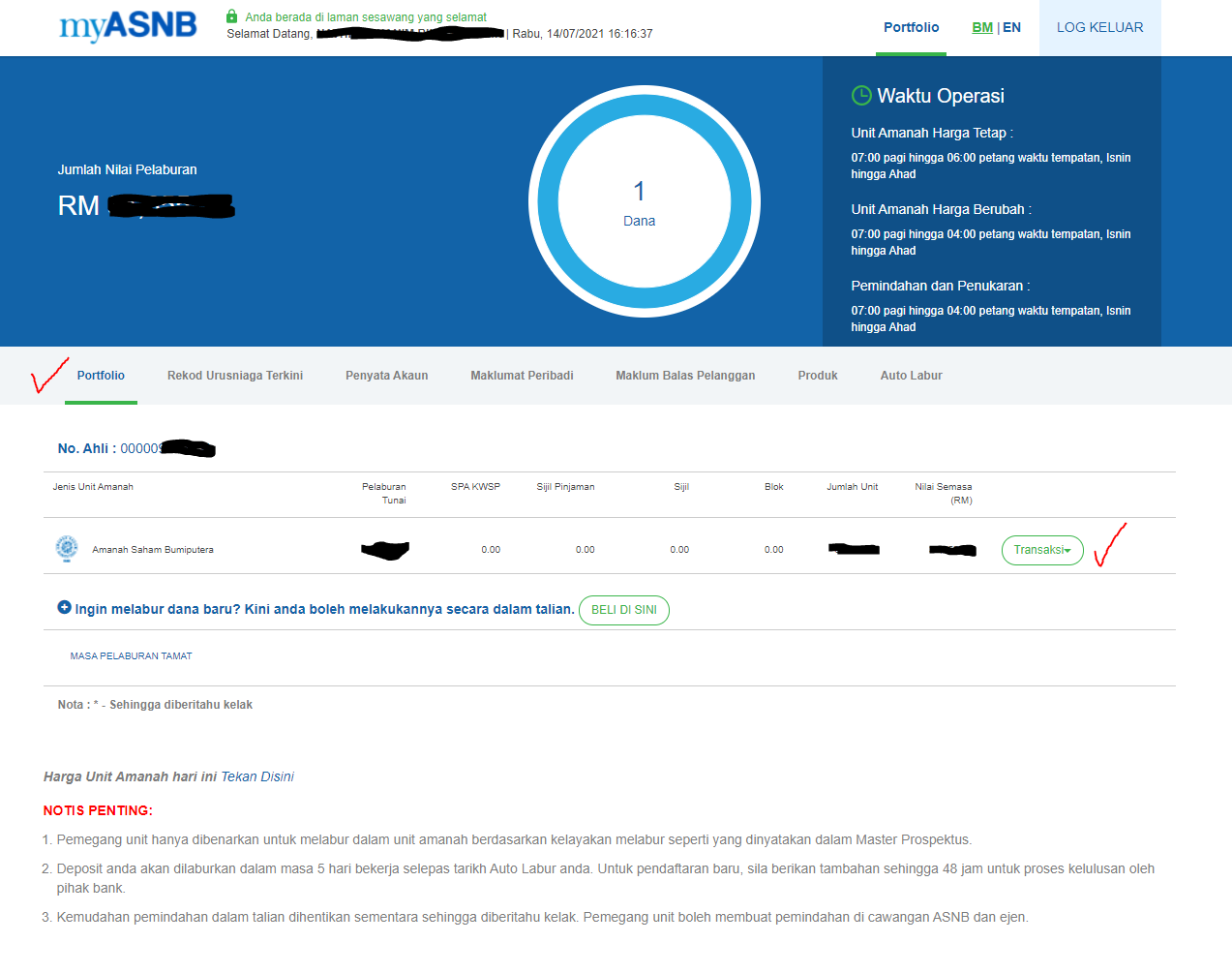Switch language to EN
1232x973 pixels.
pos(1011,27)
